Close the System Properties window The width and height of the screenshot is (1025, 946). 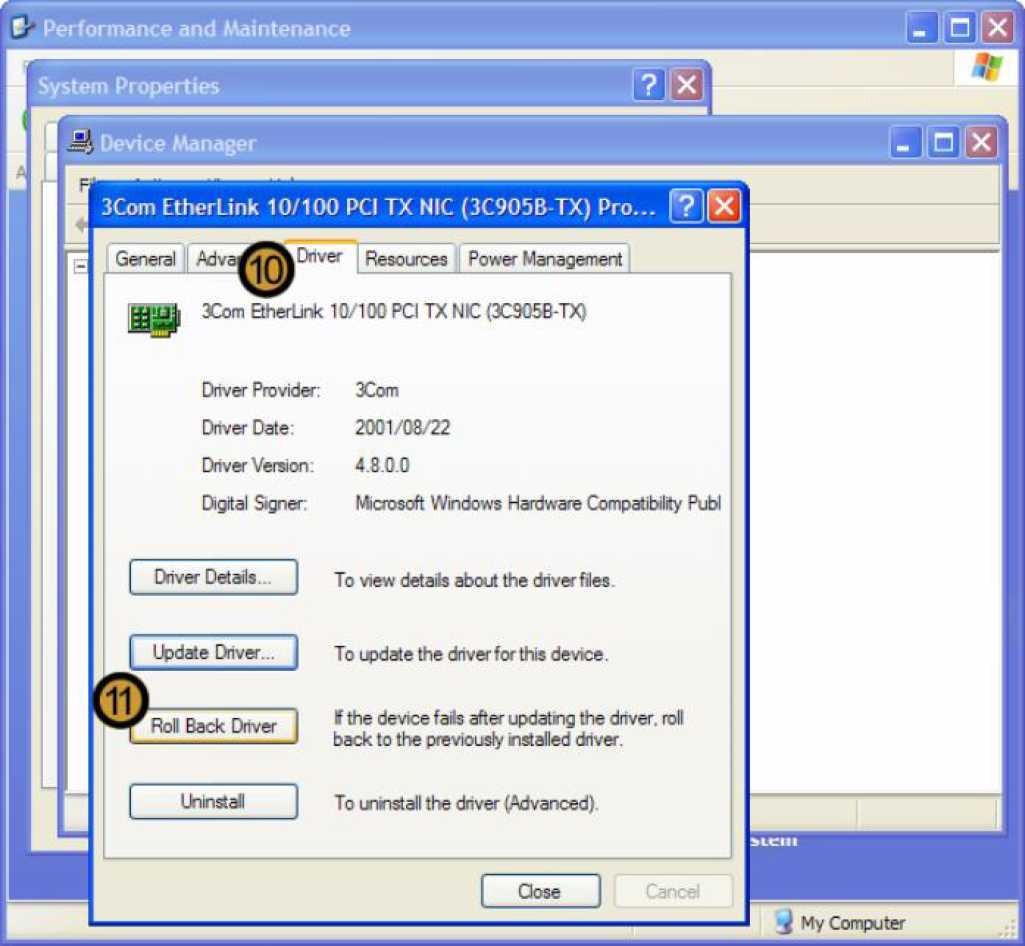[x=687, y=85]
